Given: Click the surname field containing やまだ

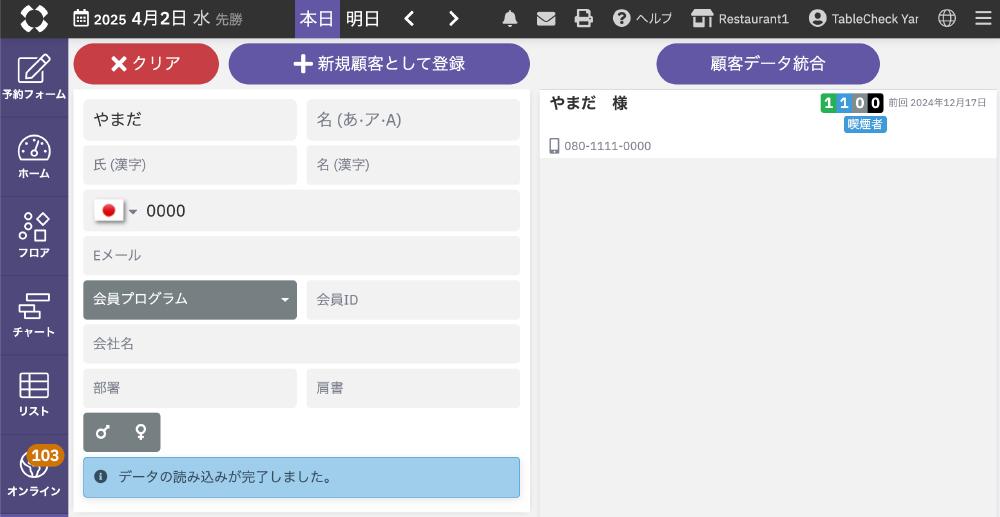Looking at the screenshot, I should point(190,120).
